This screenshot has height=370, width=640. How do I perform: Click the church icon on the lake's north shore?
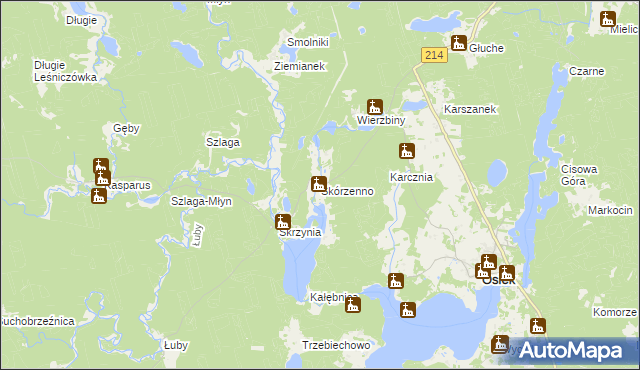pos(408,310)
